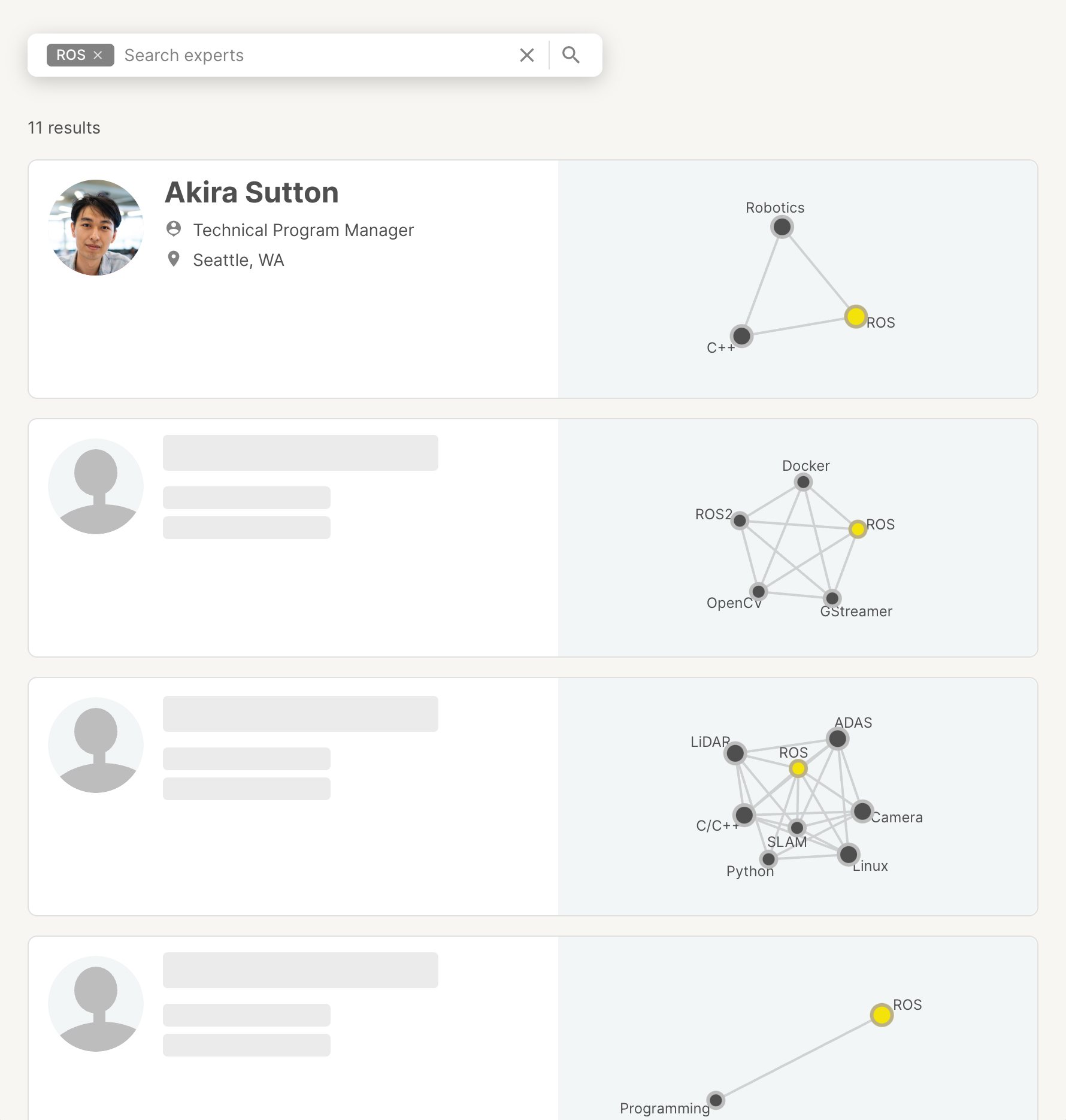Viewport: 1066px width, 1120px height.
Task: Select the Docker skill node
Action: (x=803, y=482)
